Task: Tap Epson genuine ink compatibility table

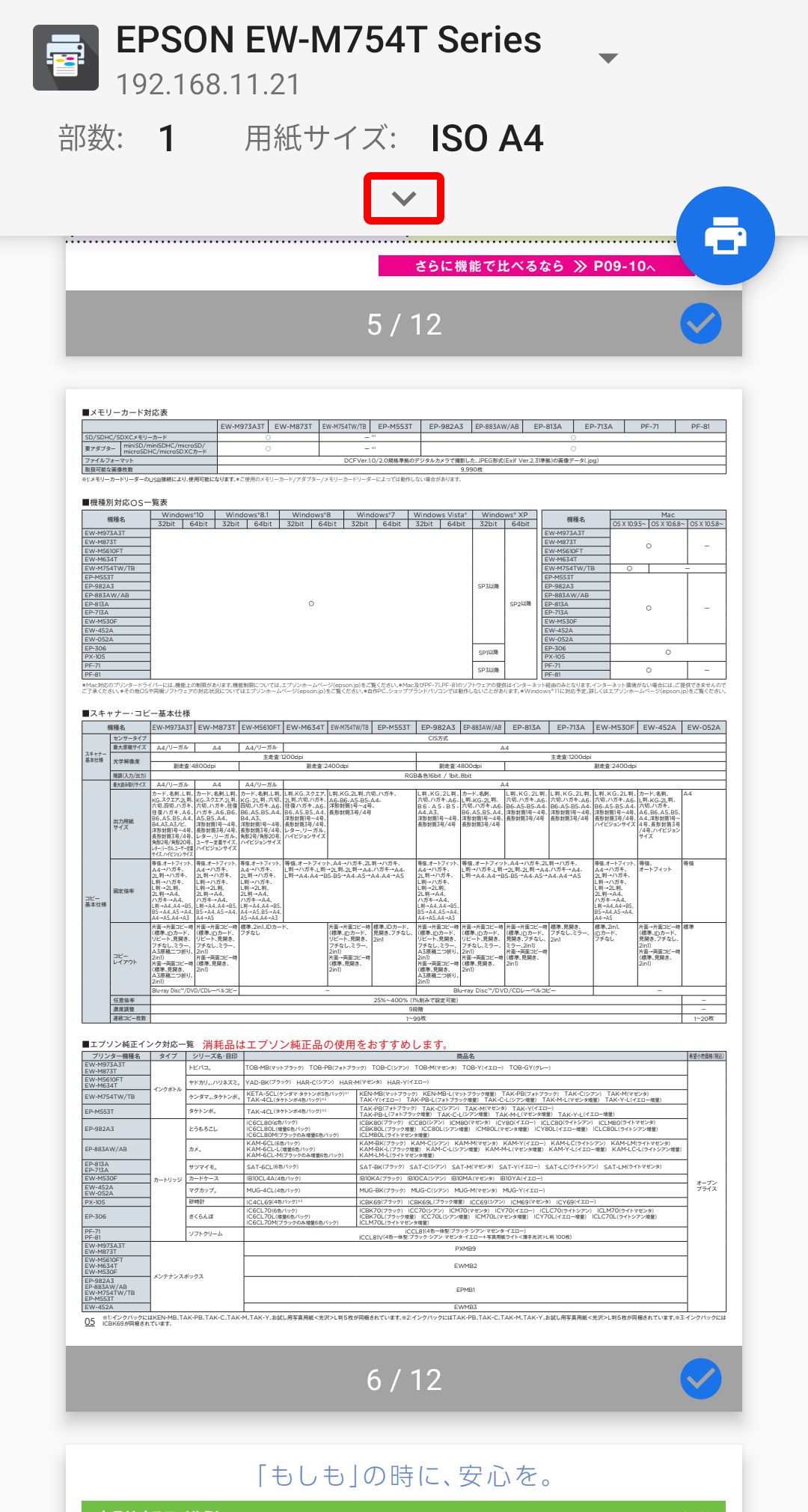Action: tap(404, 1183)
